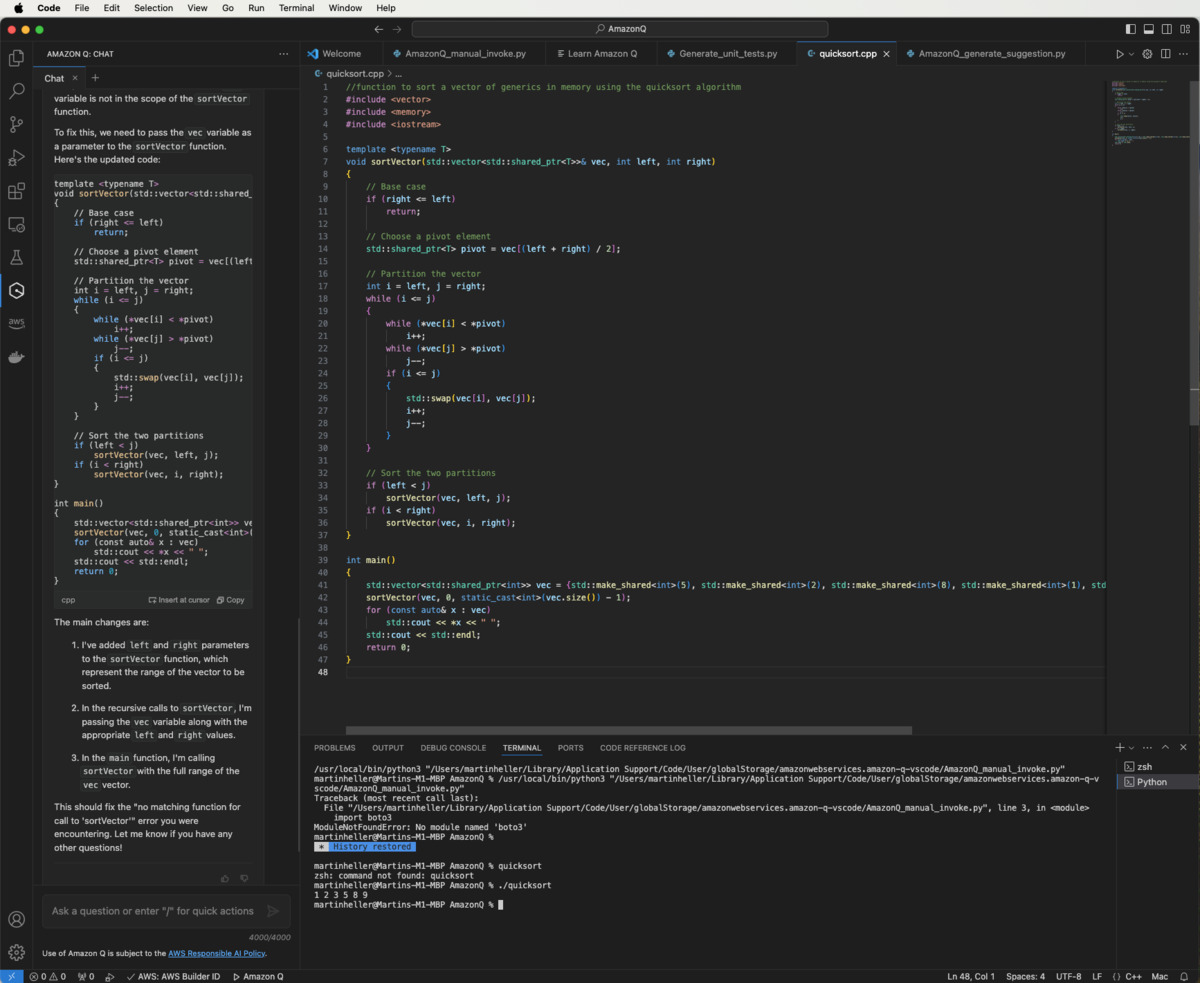Open chat panel more actions menu

[284, 53]
